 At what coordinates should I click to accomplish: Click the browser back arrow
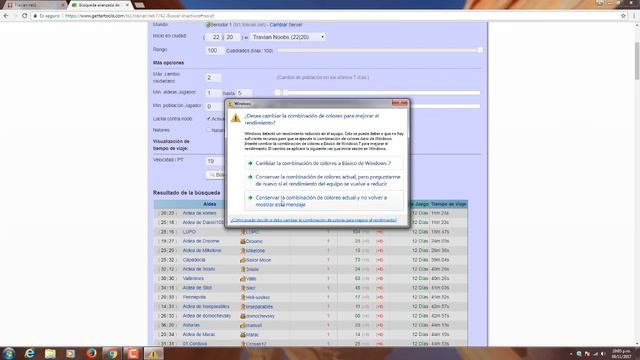click(6, 16)
